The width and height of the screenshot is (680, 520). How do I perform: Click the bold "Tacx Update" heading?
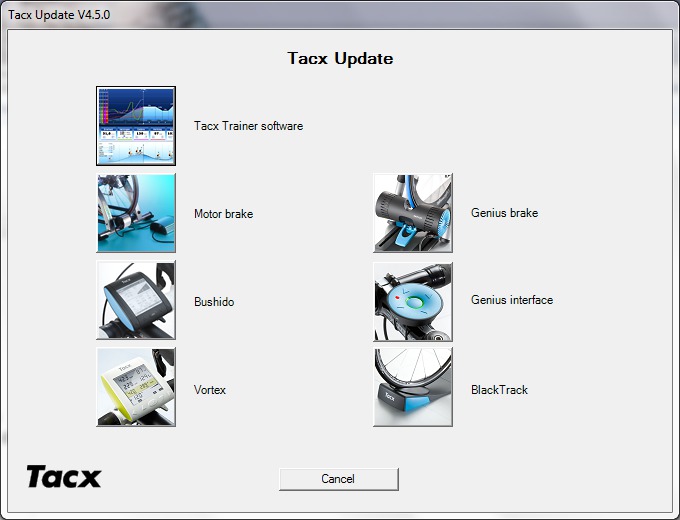(x=340, y=59)
